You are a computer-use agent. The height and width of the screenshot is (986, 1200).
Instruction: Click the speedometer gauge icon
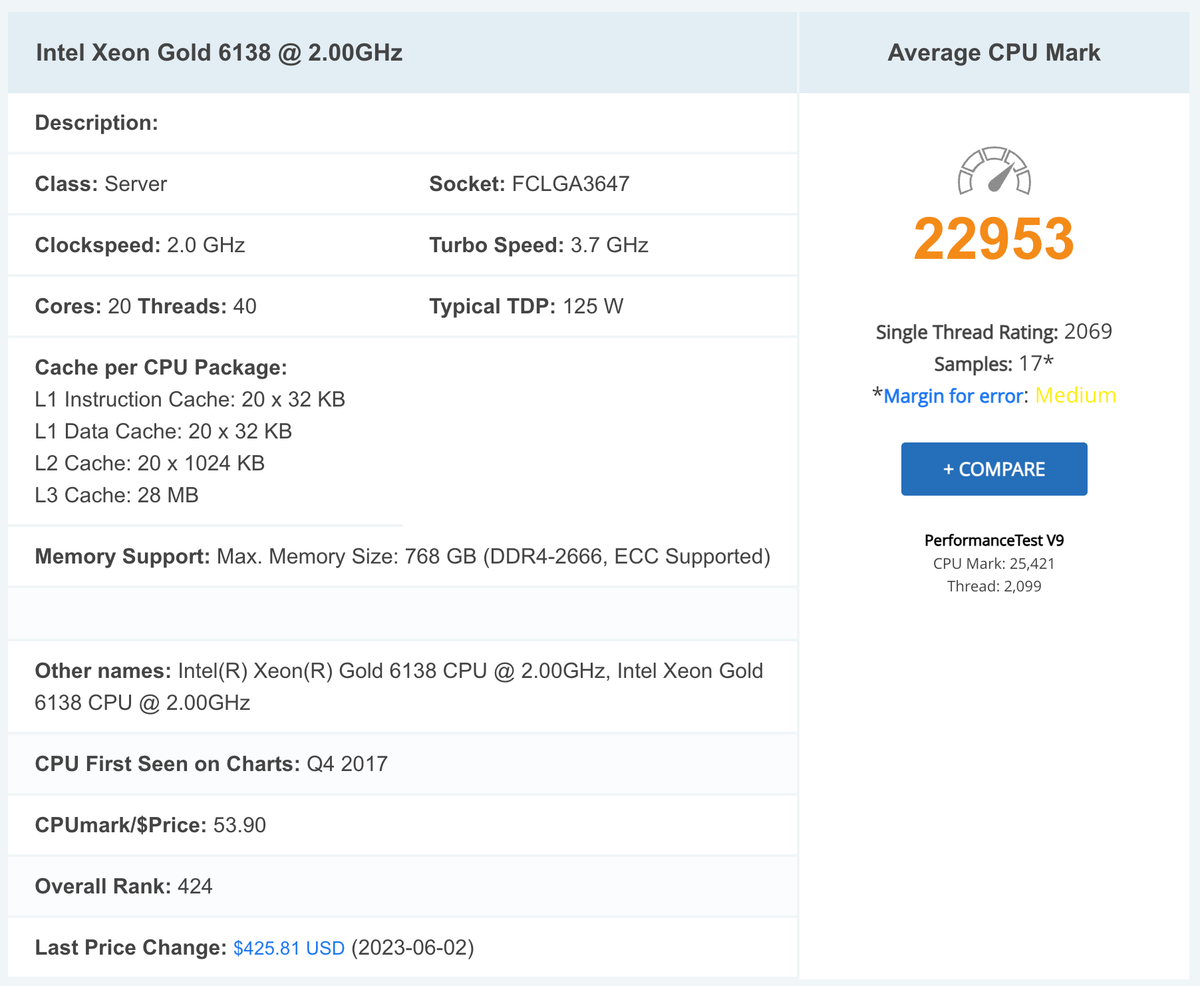tap(993, 171)
